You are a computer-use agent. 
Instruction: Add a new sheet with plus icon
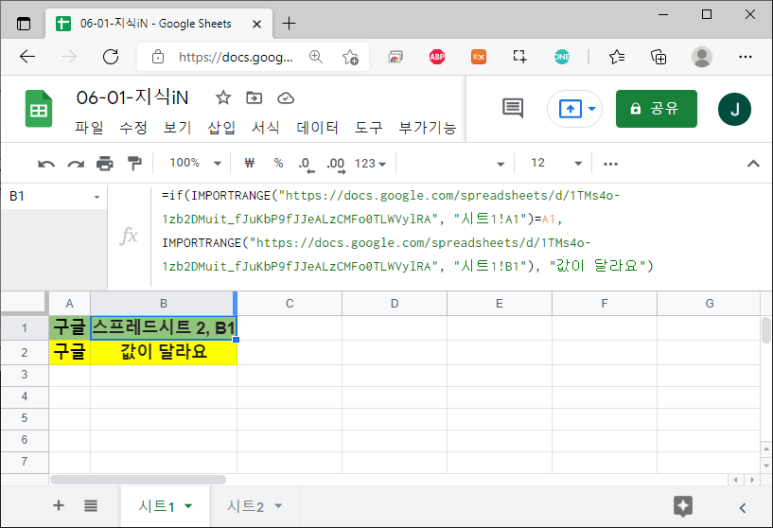point(58,505)
